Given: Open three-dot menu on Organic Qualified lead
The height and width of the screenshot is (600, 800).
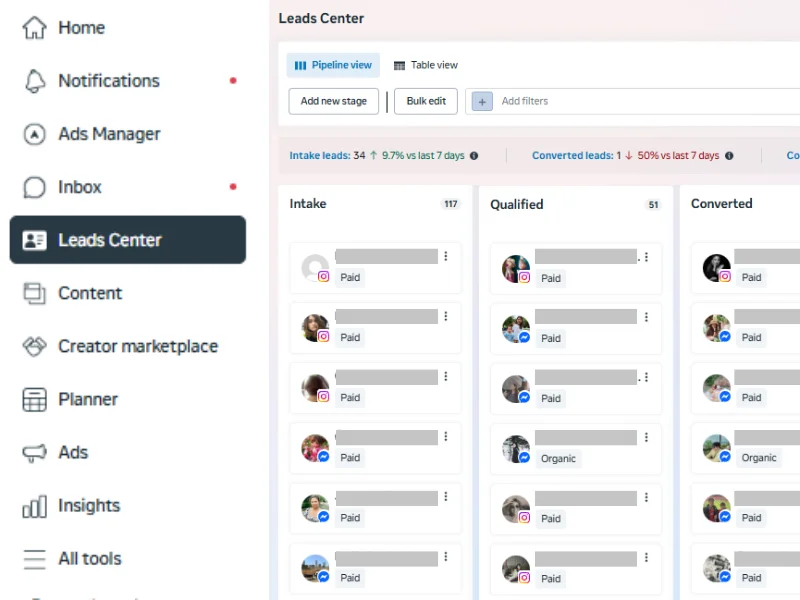Looking at the screenshot, I should tap(647, 438).
